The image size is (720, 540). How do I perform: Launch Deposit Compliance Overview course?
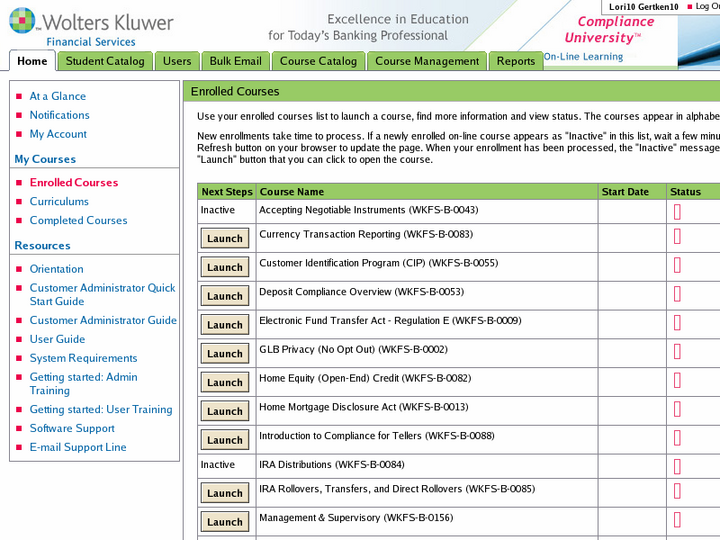point(225,296)
